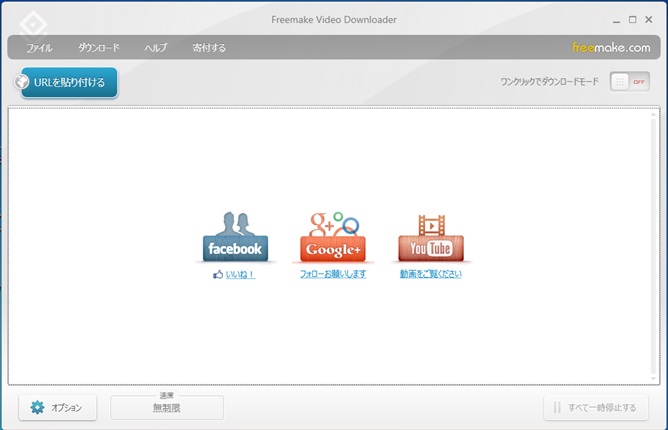Image resolution: width=668 pixels, height=430 pixels.
Task: Maximize the Freemake Video Downloader window
Action: point(633,20)
